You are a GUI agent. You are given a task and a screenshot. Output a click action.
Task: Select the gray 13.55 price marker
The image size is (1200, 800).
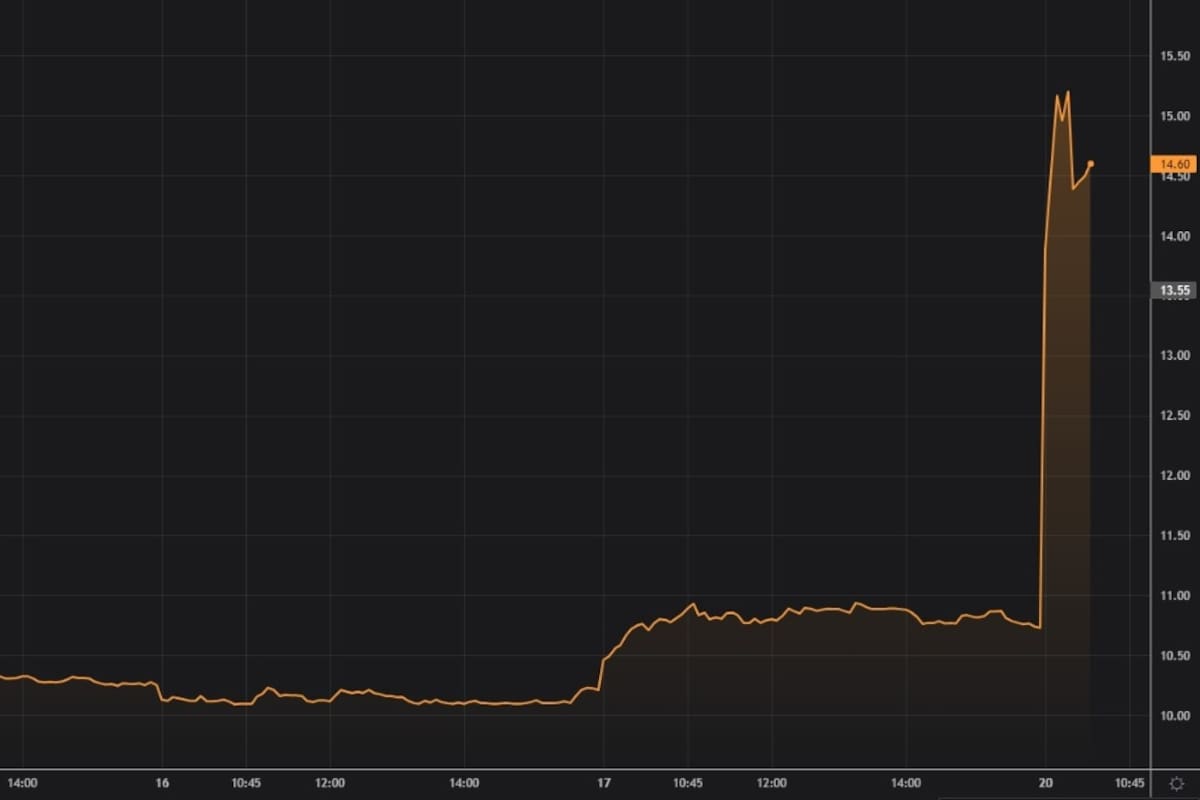click(1172, 289)
